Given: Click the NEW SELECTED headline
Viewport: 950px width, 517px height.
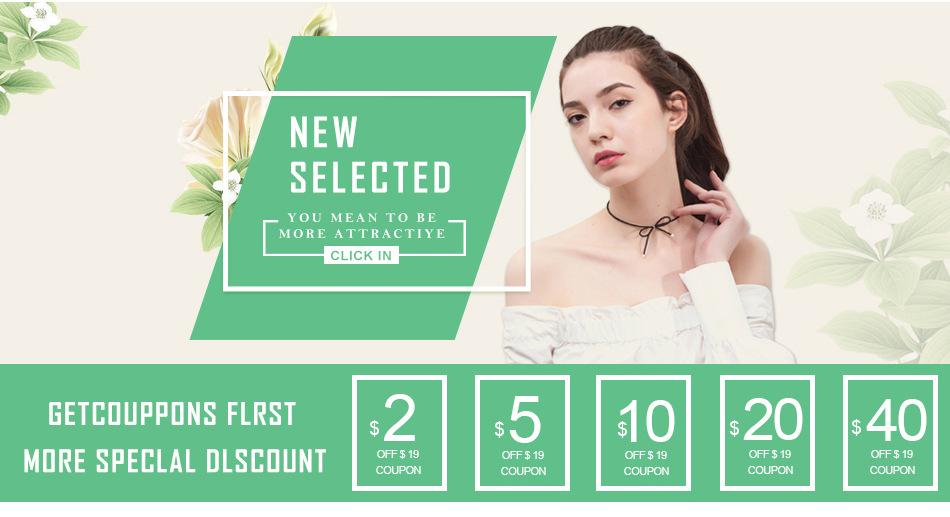Looking at the screenshot, I should [x=370, y=155].
